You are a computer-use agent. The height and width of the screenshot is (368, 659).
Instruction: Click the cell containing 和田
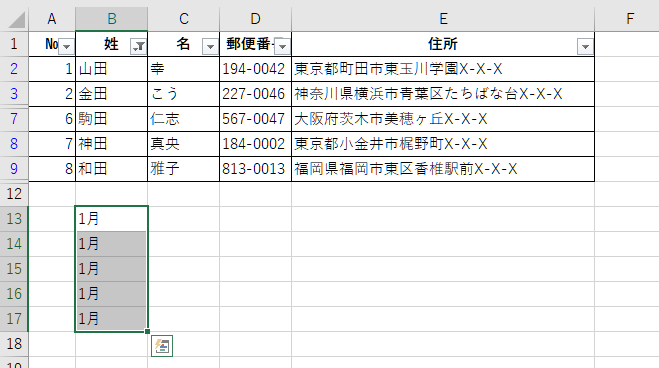click(x=111, y=169)
